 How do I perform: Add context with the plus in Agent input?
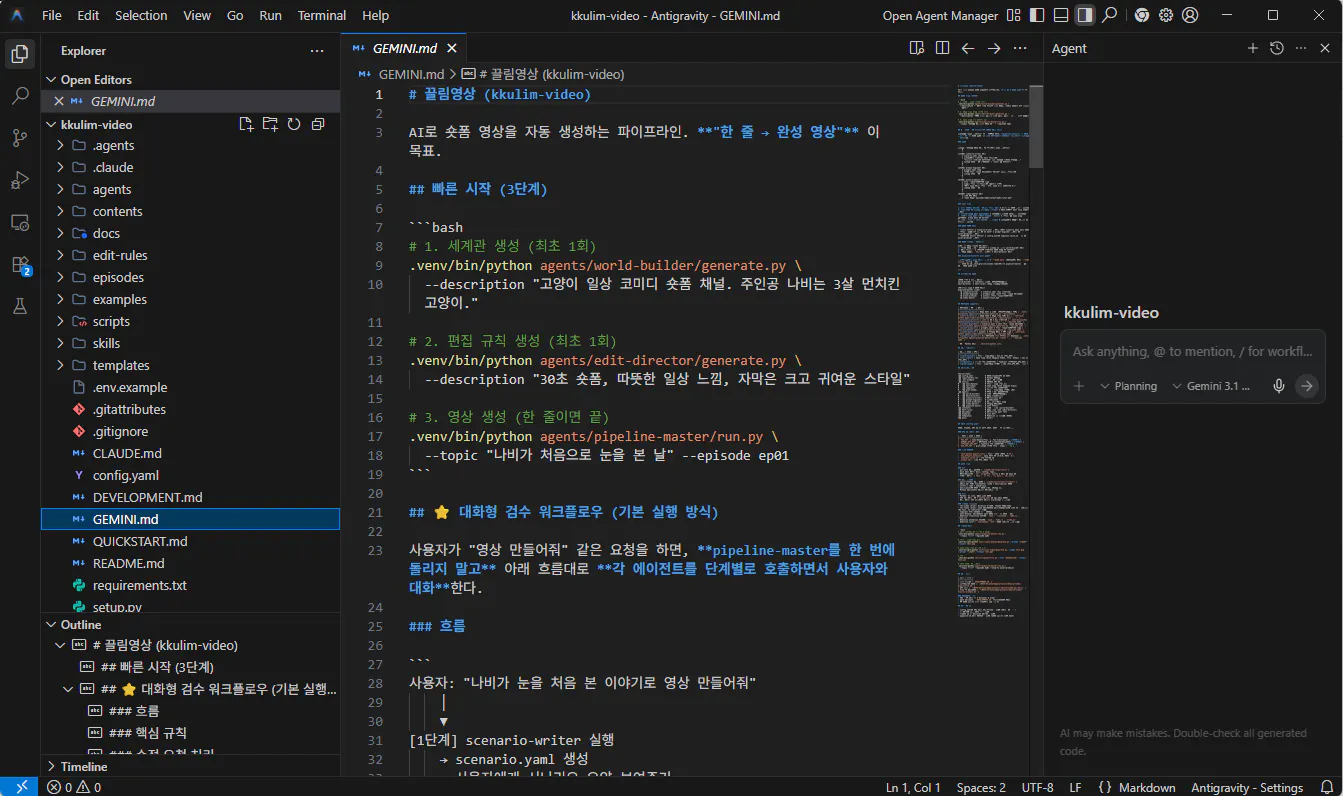pos(1079,386)
